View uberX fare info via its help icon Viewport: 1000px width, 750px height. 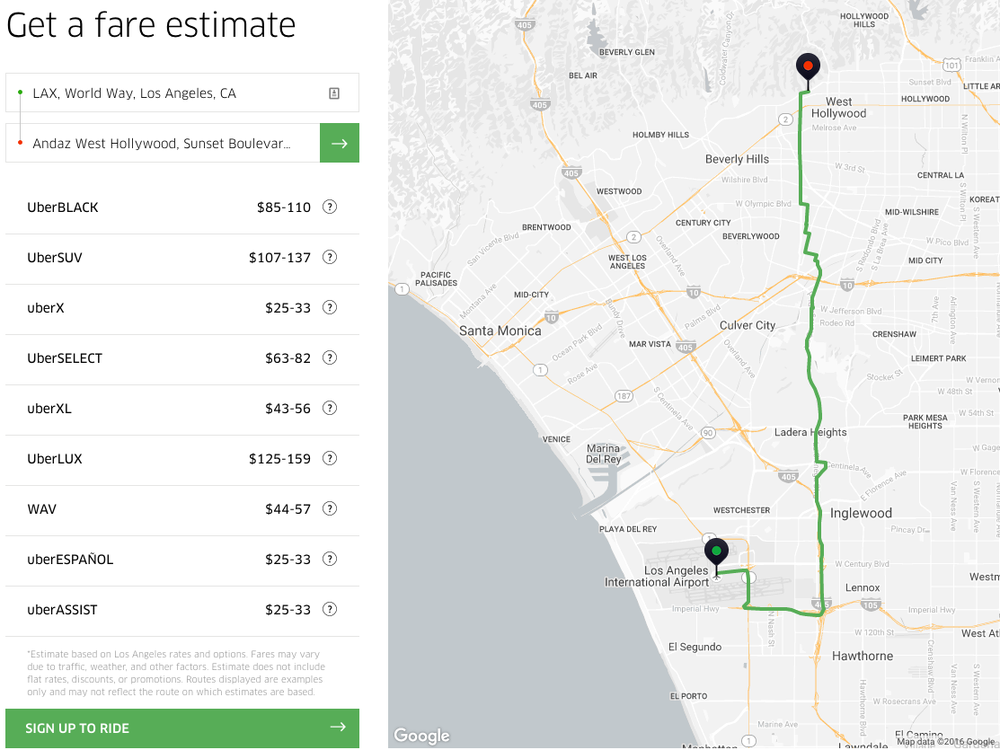pyautogui.click(x=330, y=308)
